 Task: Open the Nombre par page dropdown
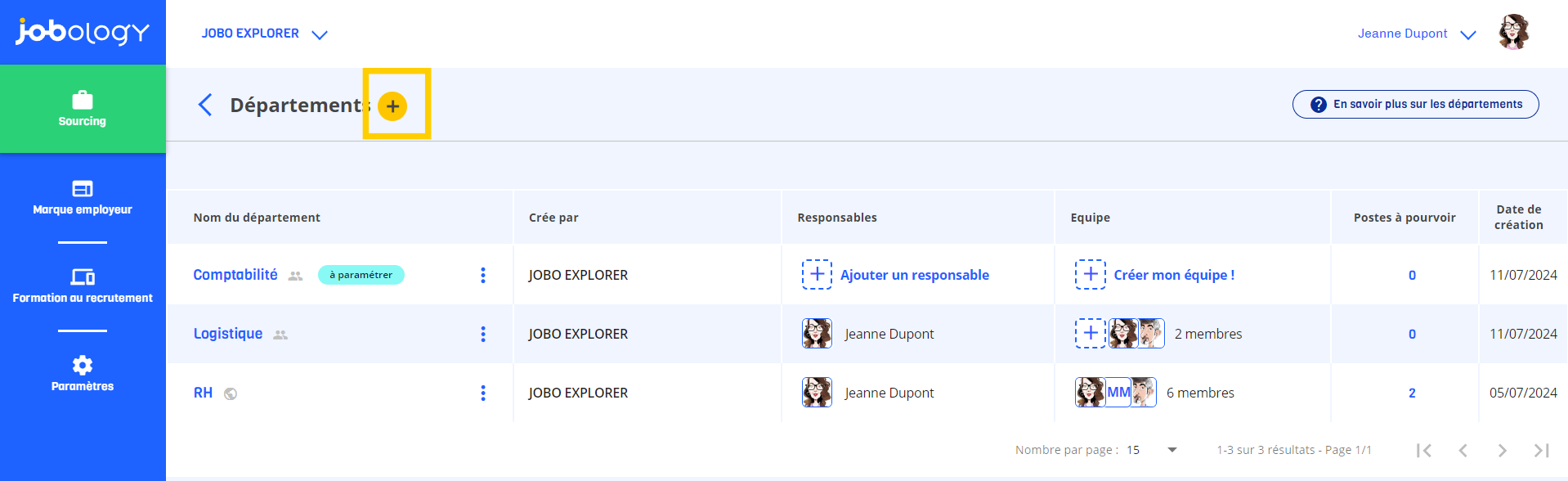[x=1152, y=450]
